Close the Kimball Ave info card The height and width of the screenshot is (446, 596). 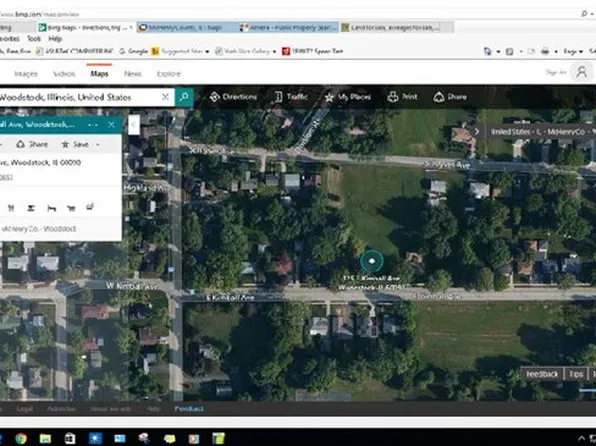111,124
